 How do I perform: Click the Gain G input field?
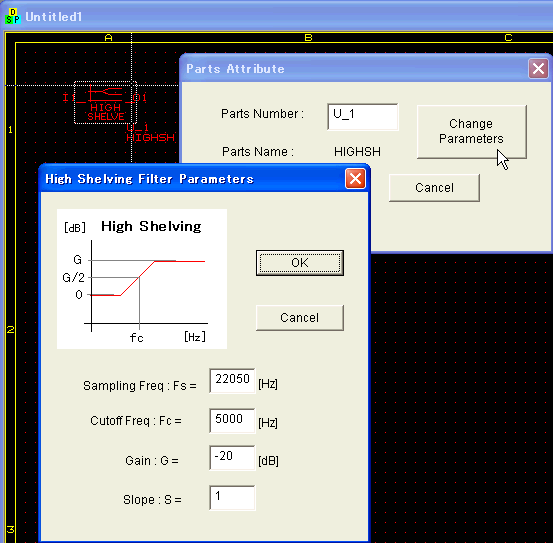click(x=232, y=458)
